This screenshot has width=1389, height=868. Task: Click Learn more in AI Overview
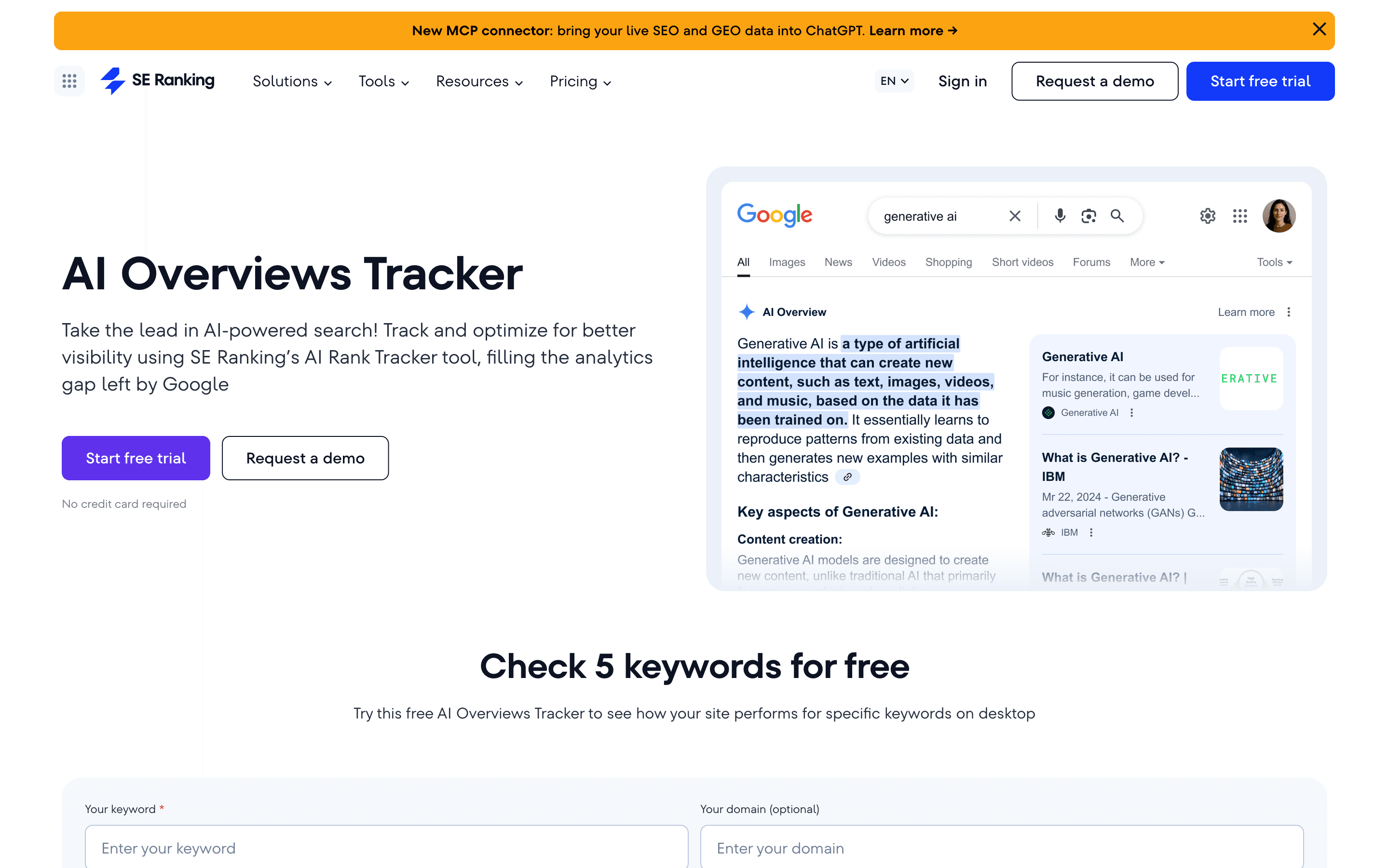point(1246,312)
